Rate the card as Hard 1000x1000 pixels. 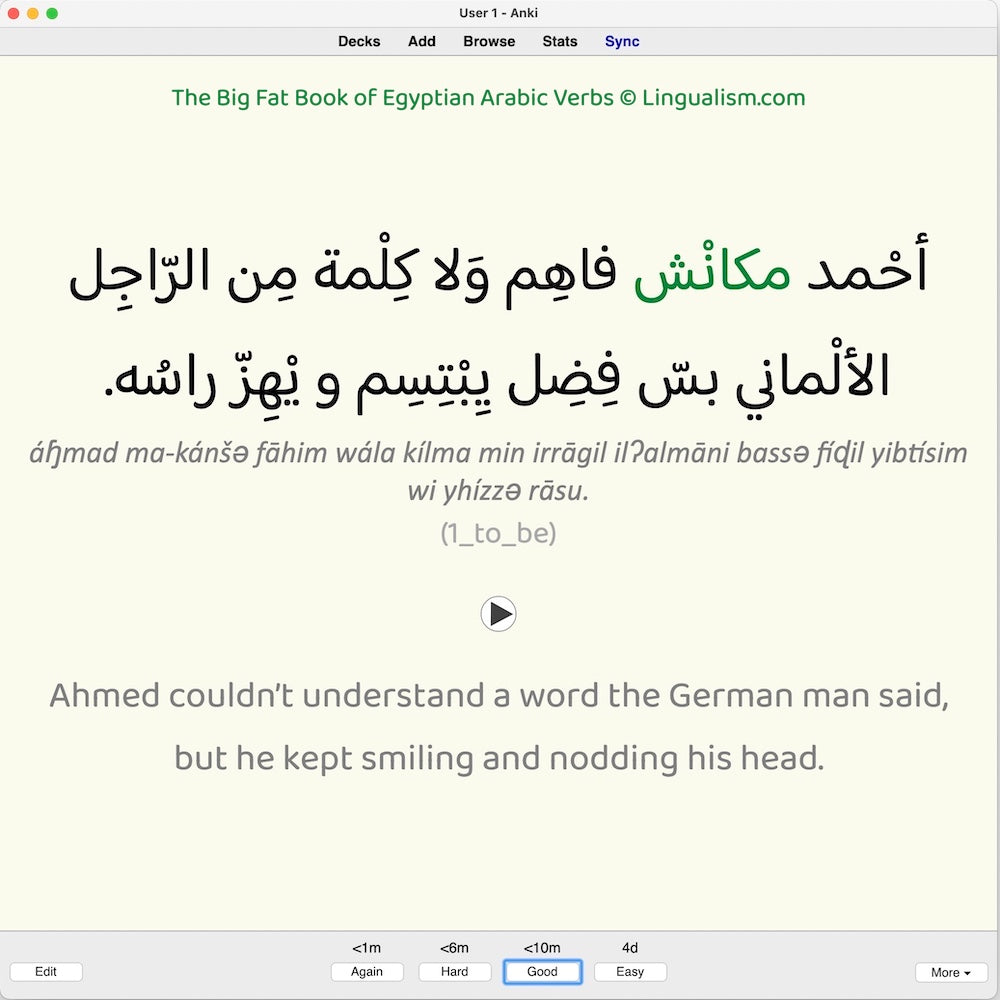tap(454, 971)
